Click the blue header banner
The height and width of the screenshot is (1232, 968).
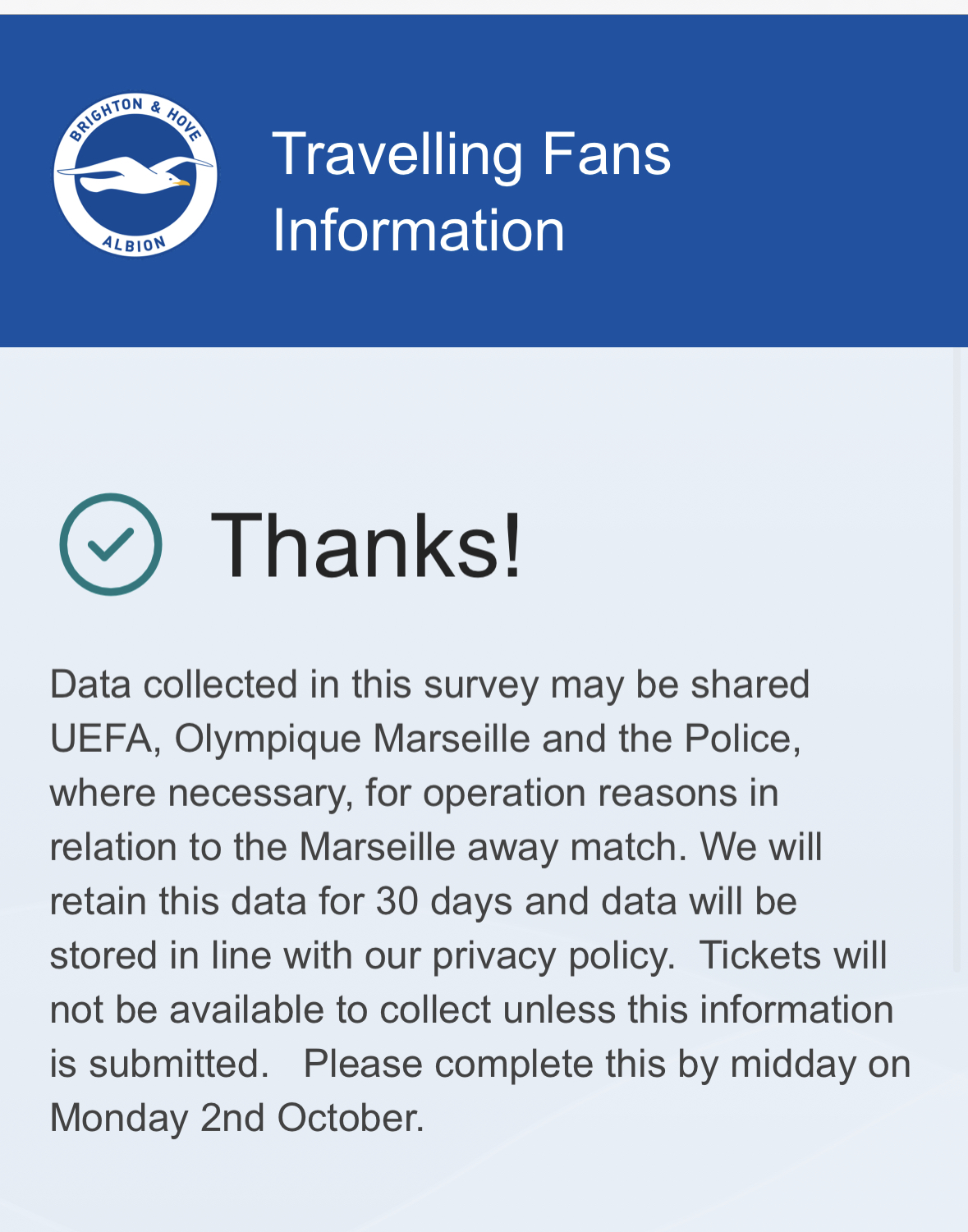[484, 181]
